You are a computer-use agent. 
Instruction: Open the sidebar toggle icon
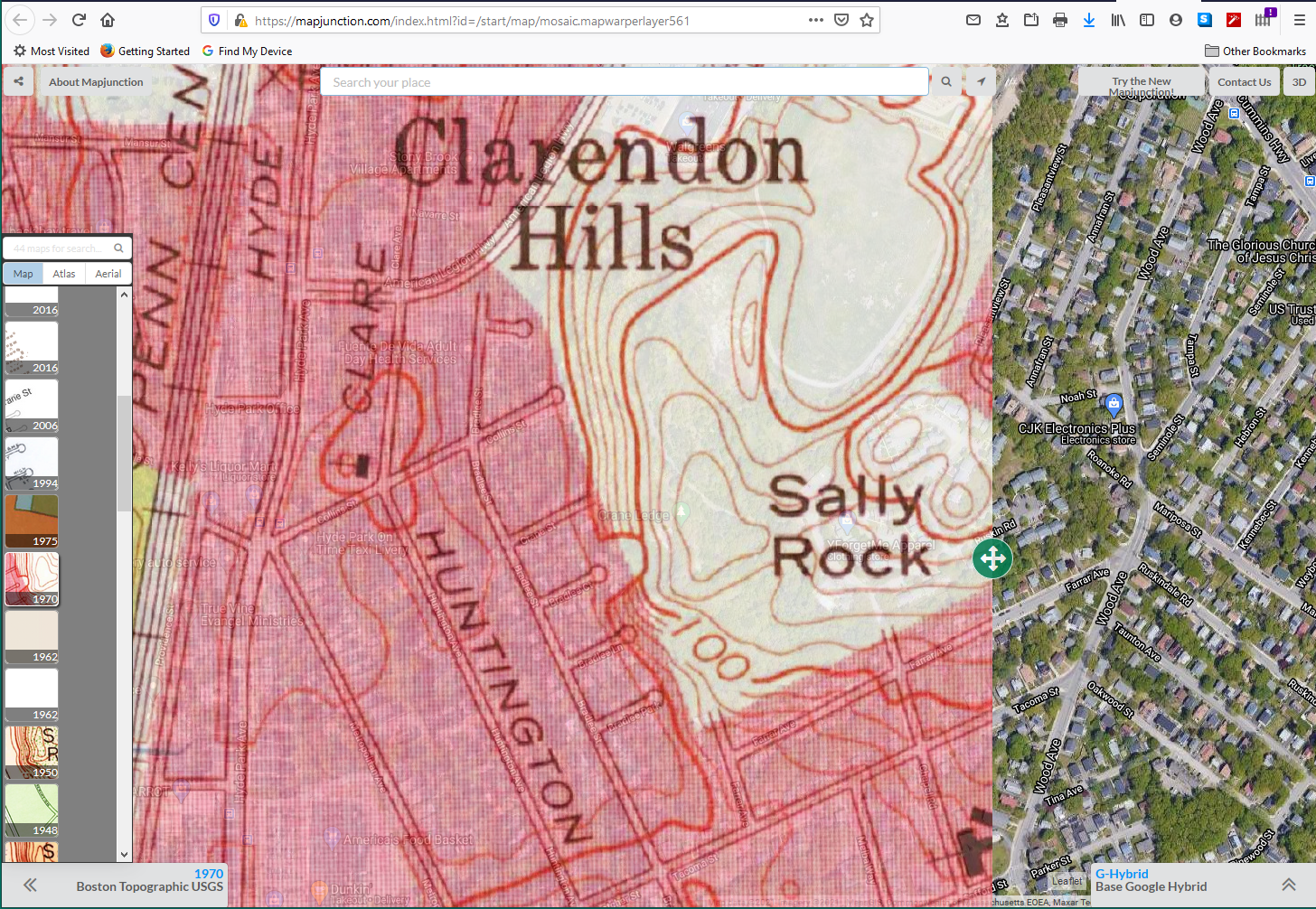click(1147, 19)
